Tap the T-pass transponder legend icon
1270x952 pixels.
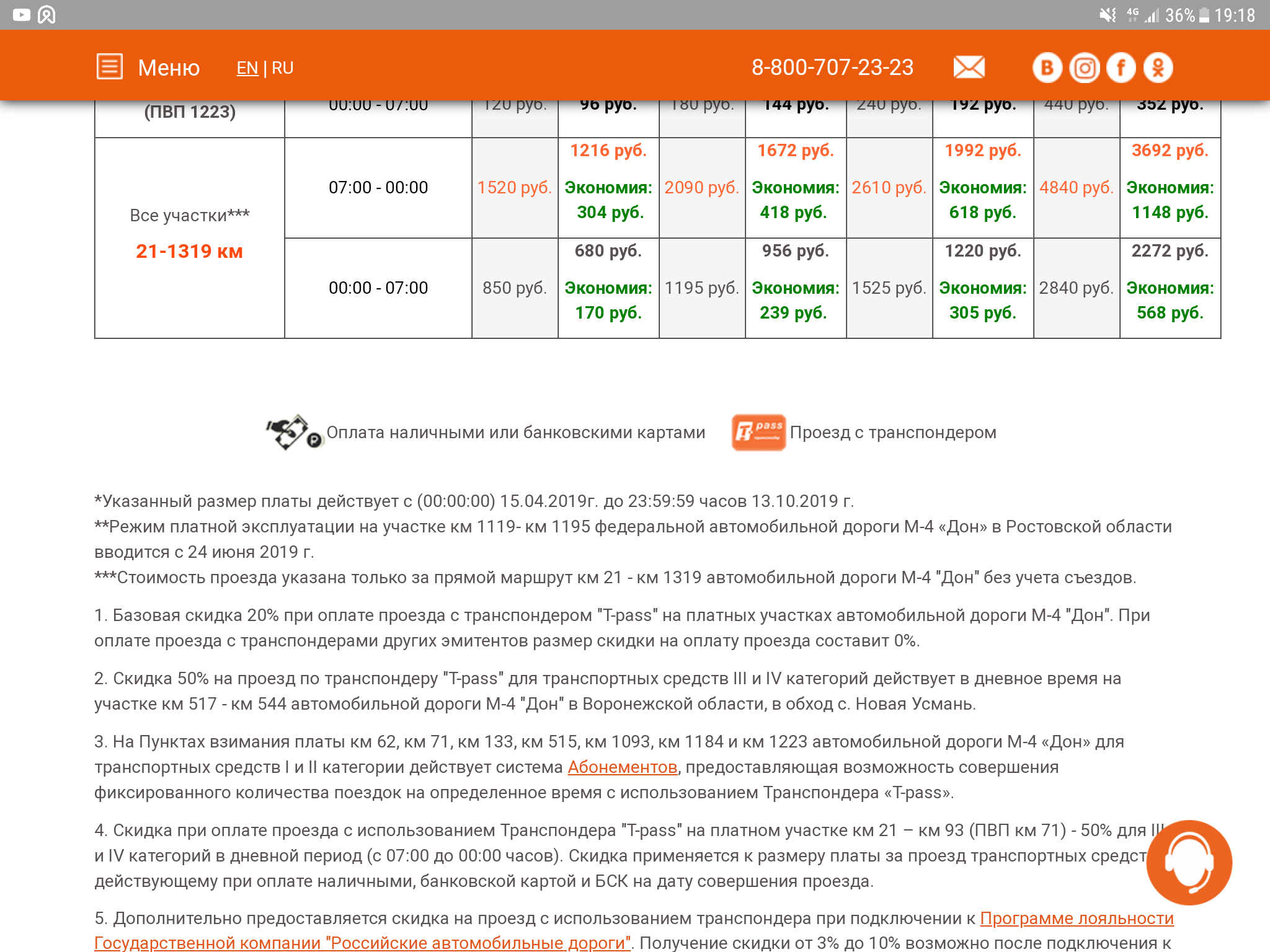[x=758, y=432]
